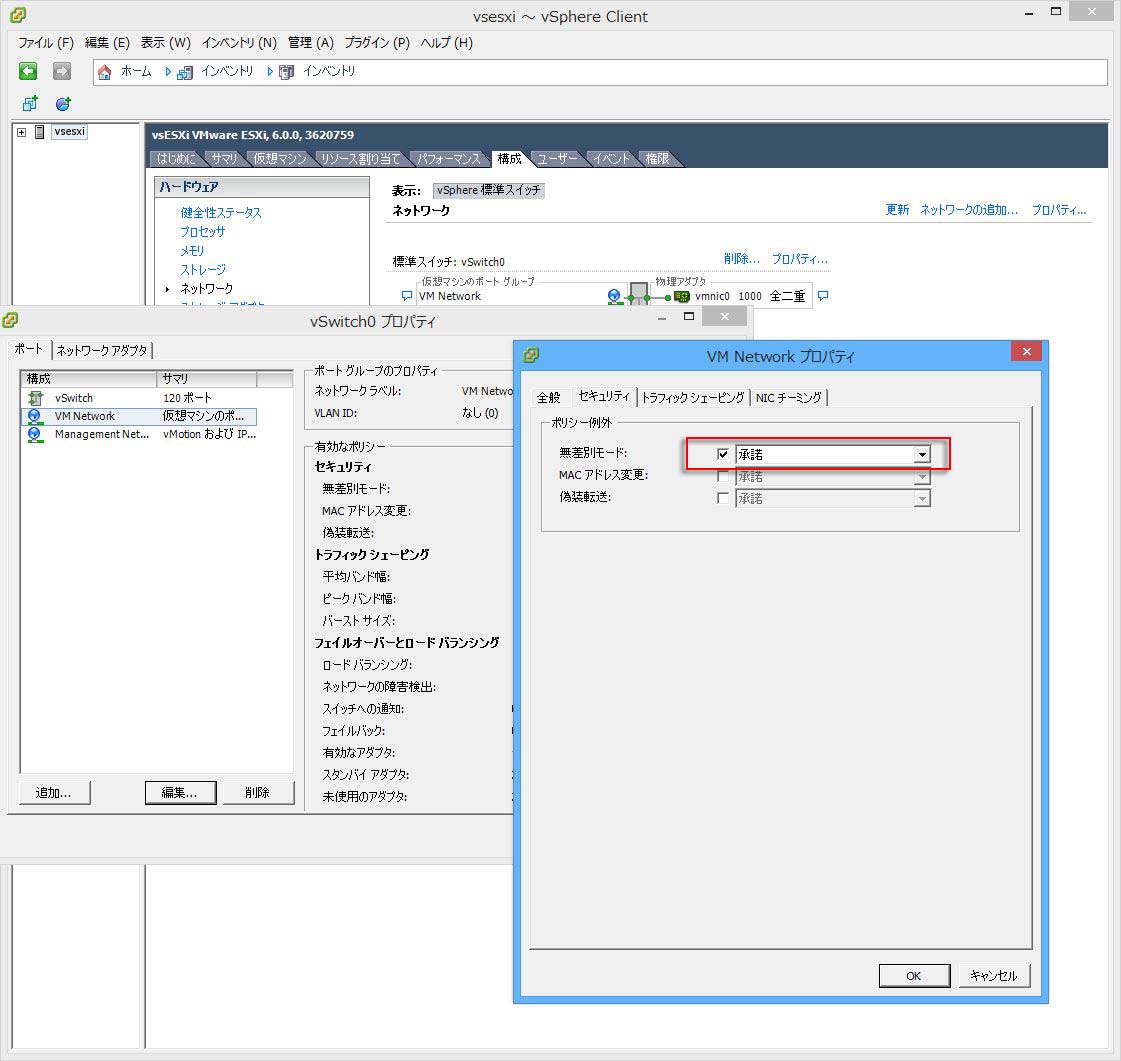This screenshot has height=1061, width=1121.
Task: Click OK in VM Network properties dialog
Action: 914,976
